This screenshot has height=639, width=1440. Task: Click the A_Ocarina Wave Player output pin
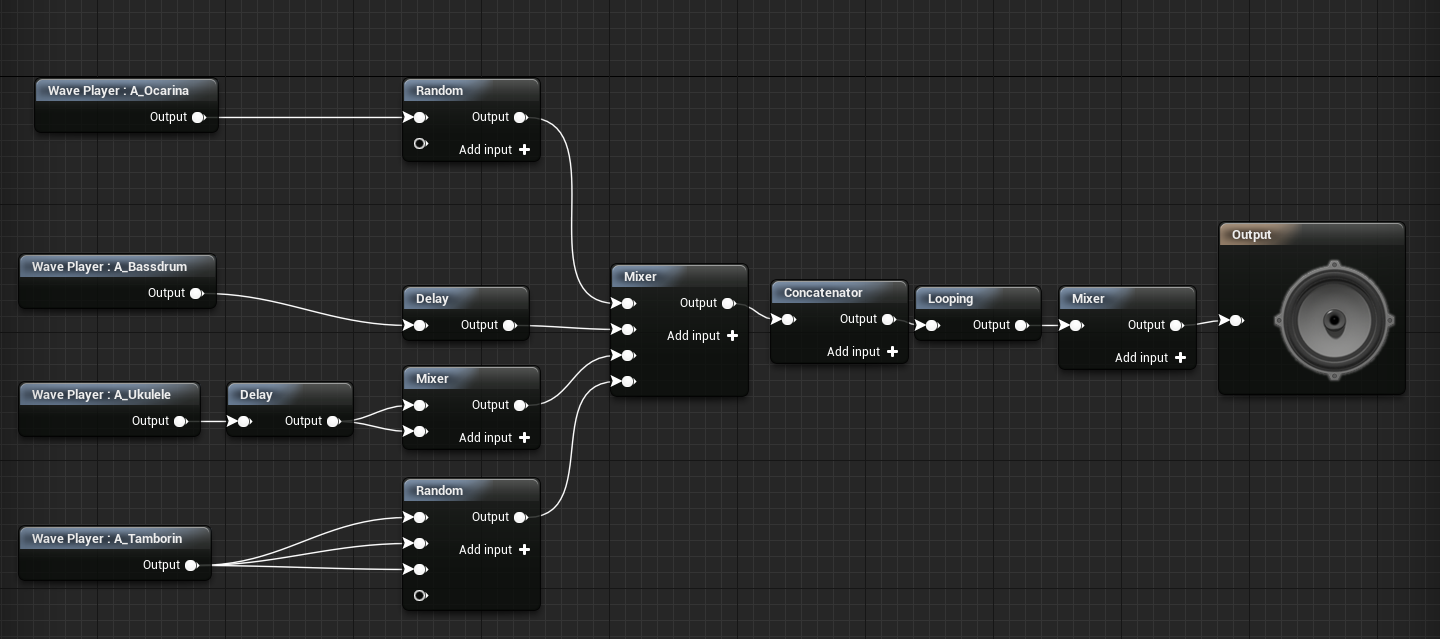click(198, 117)
